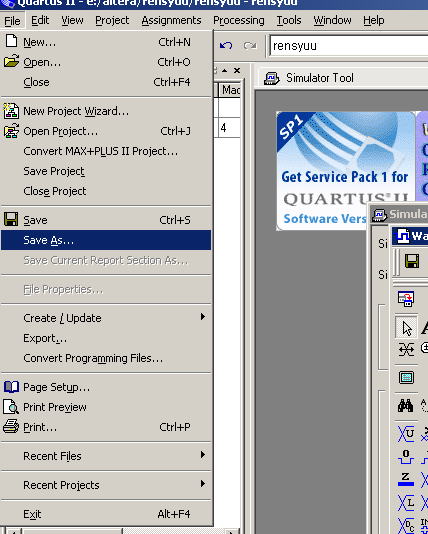
Task: Click the Print printer icon
Action: click(x=11, y=426)
